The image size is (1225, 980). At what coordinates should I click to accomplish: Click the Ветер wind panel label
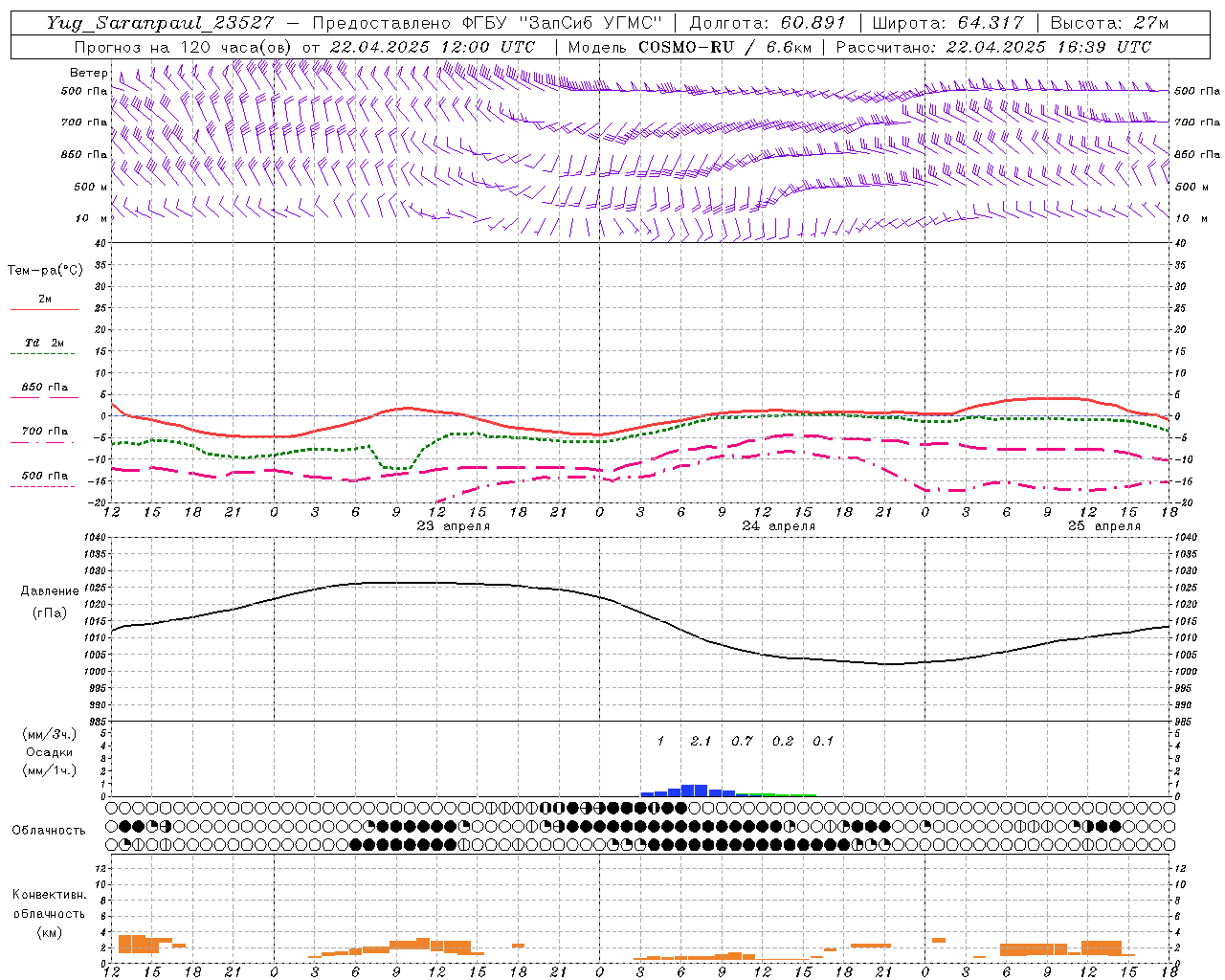coord(88,73)
